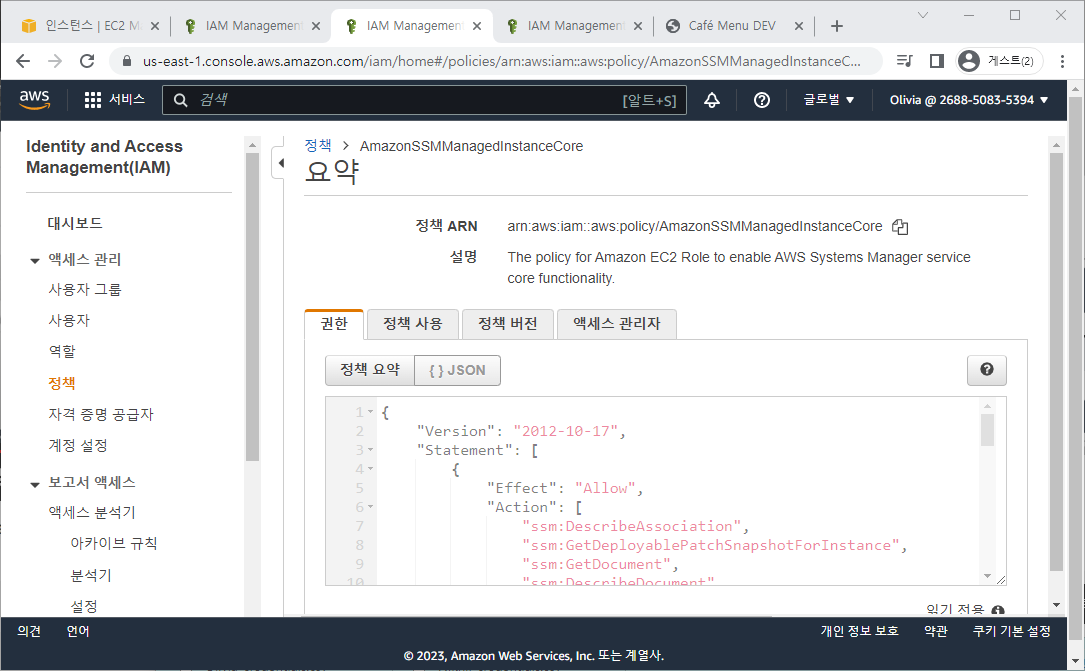Screen dimensions: 1085x671
Task: Open Account settings in sidebar
Action: (78, 445)
